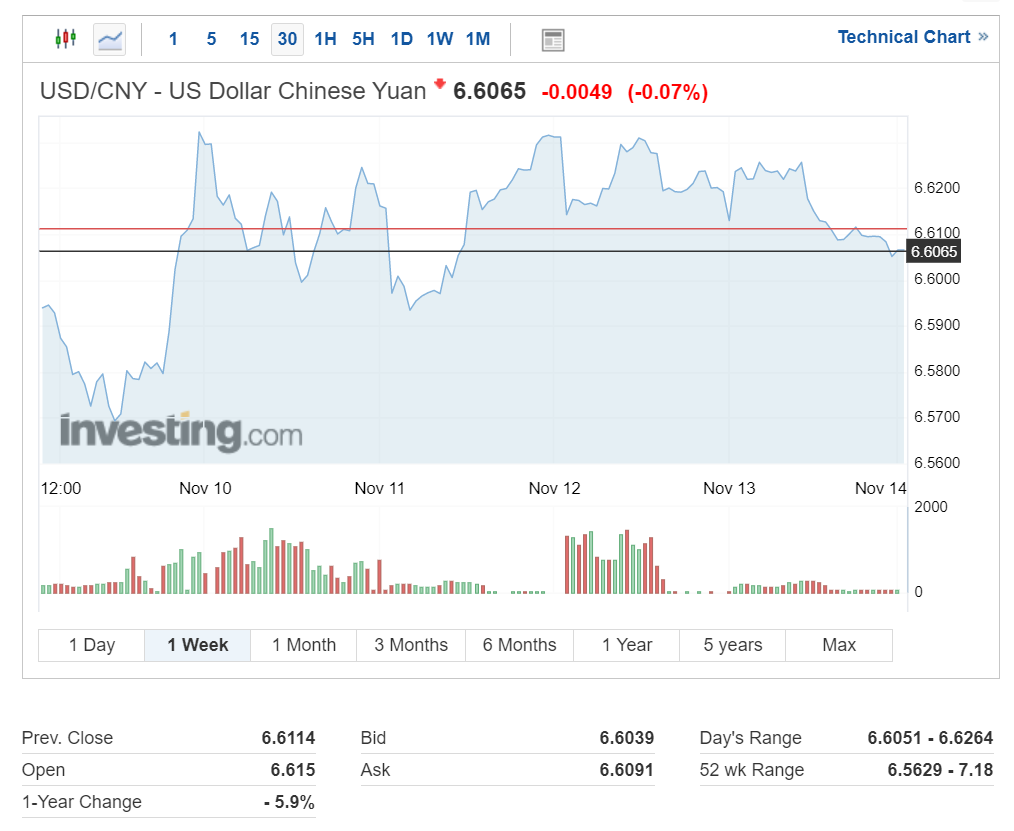This screenshot has height=831, width=1014.
Task: Click the red down arrow price indicator
Action: click(440, 83)
